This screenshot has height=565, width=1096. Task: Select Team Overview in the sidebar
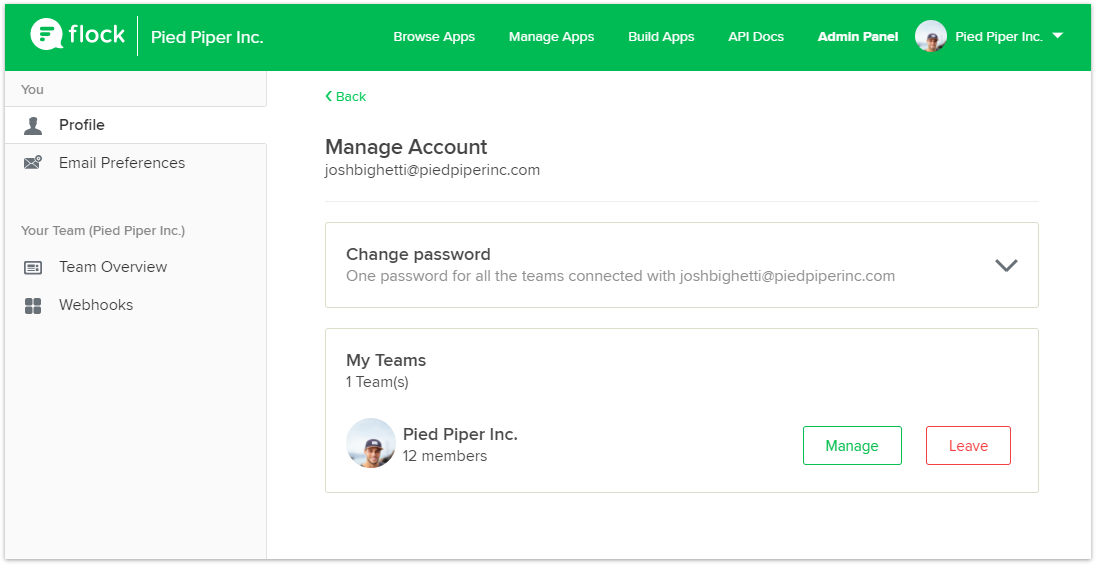136,267
